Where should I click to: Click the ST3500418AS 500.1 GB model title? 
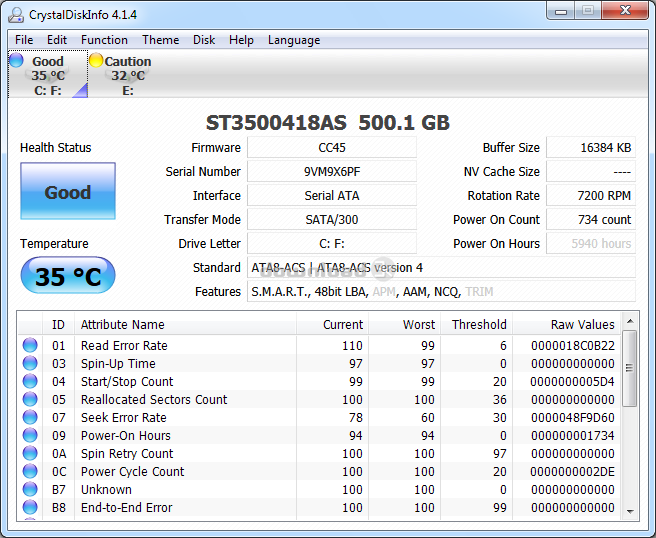[x=328, y=123]
